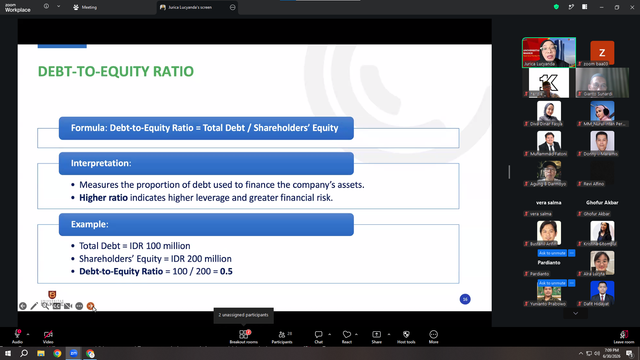Click the gallery panel divider handle
Viewport: 640px width, 360px height.
point(509,172)
